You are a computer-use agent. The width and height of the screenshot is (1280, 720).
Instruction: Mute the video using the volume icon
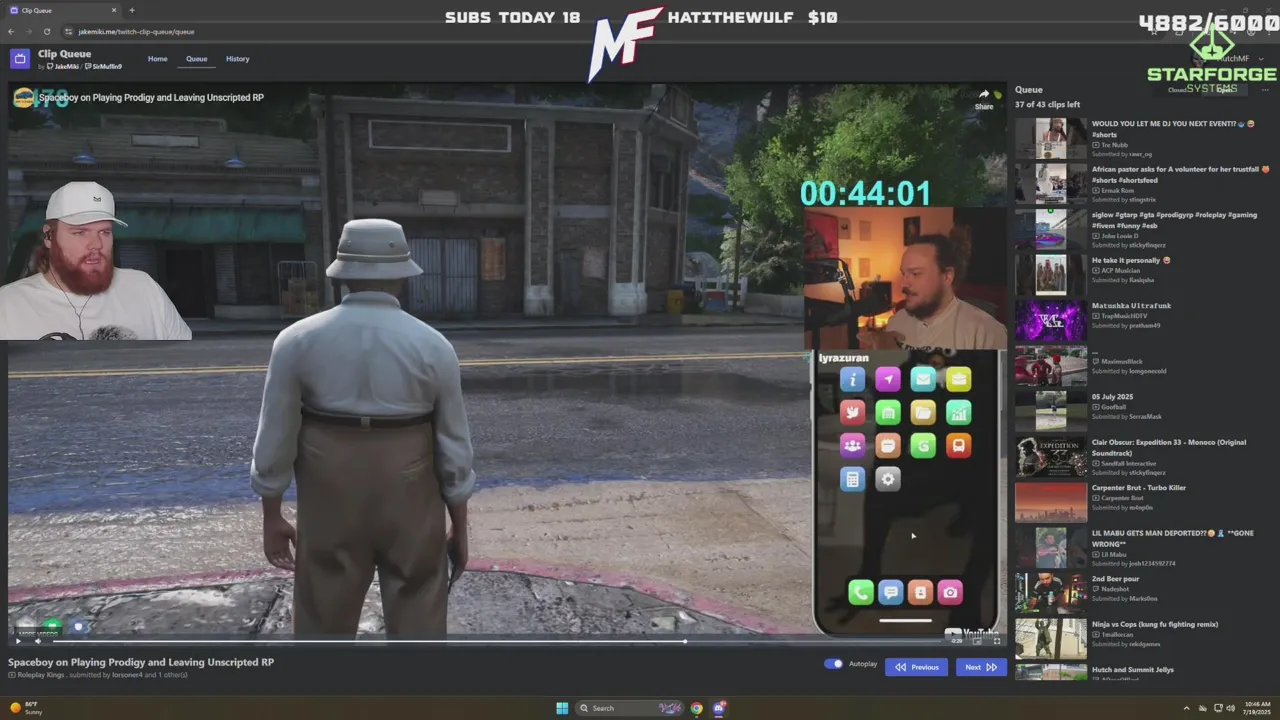coord(38,641)
